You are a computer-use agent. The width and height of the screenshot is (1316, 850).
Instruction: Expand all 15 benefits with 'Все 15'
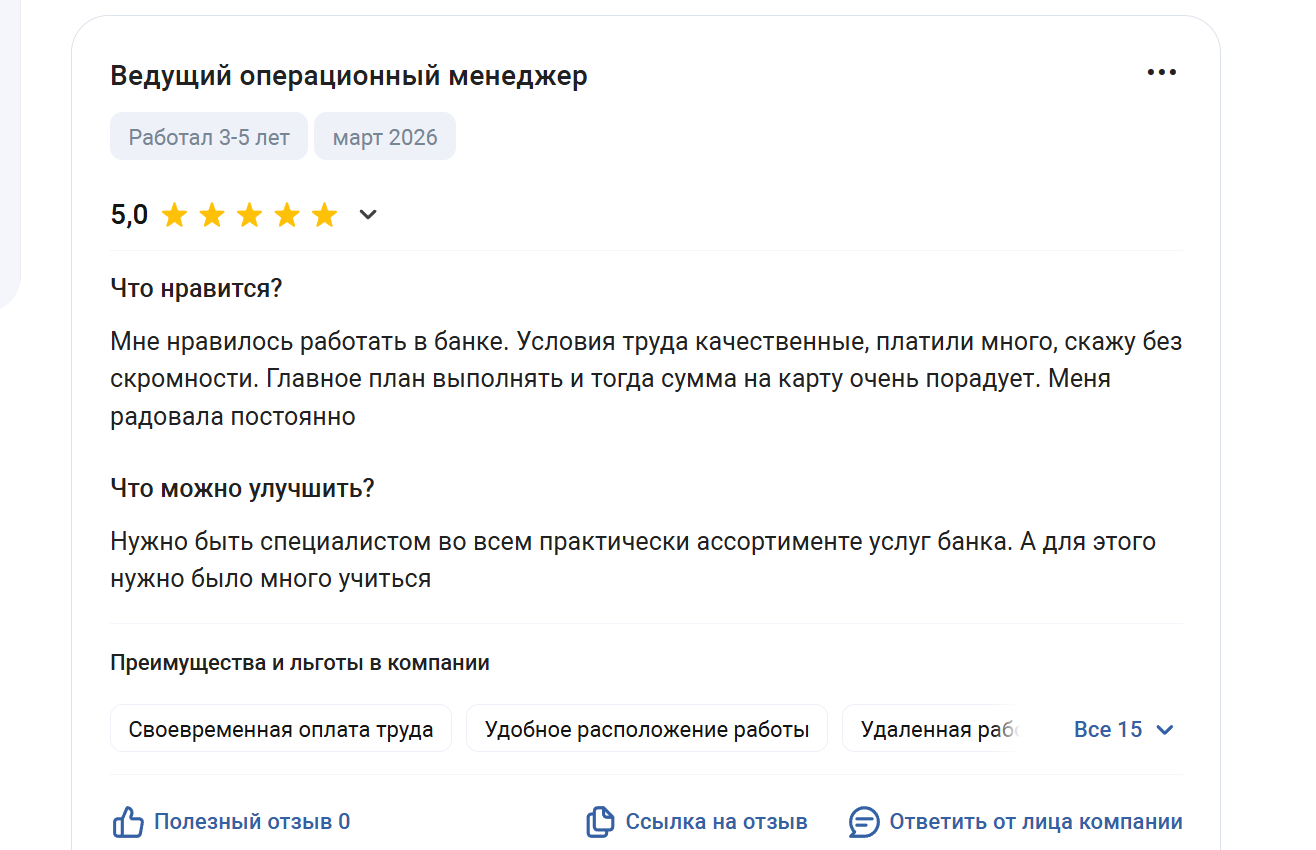pyautogui.click(x=1107, y=729)
